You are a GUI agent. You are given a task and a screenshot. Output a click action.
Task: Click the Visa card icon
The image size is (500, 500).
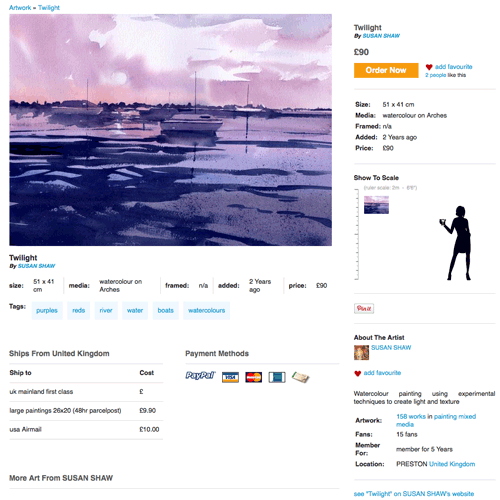click(x=230, y=377)
